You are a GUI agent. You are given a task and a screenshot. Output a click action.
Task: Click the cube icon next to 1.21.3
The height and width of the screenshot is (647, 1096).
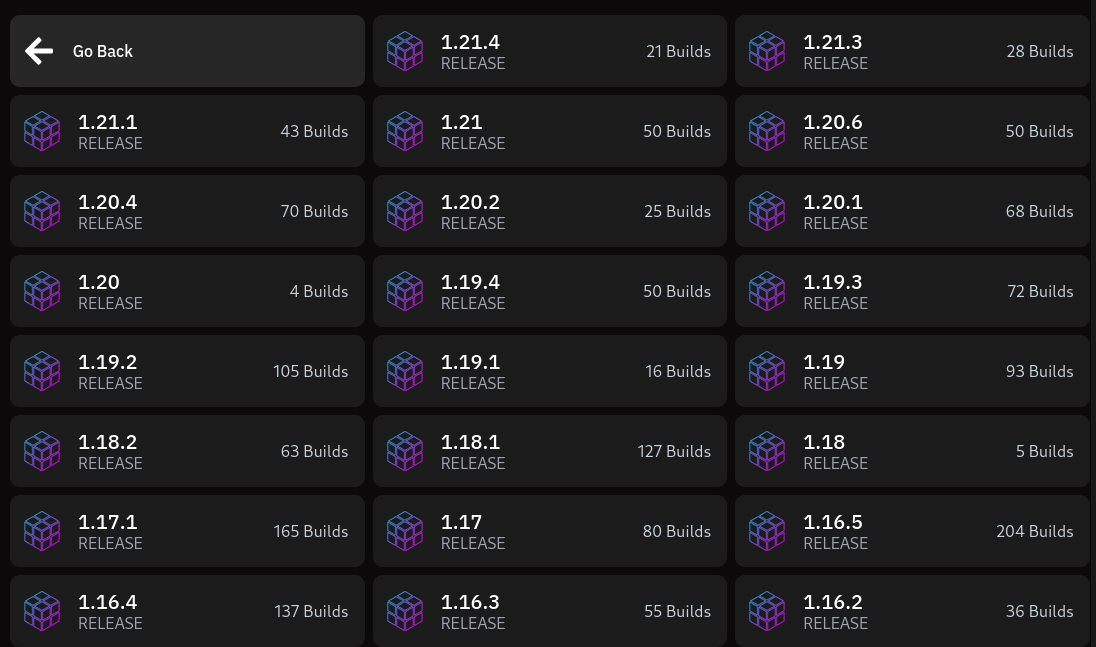point(767,51)
